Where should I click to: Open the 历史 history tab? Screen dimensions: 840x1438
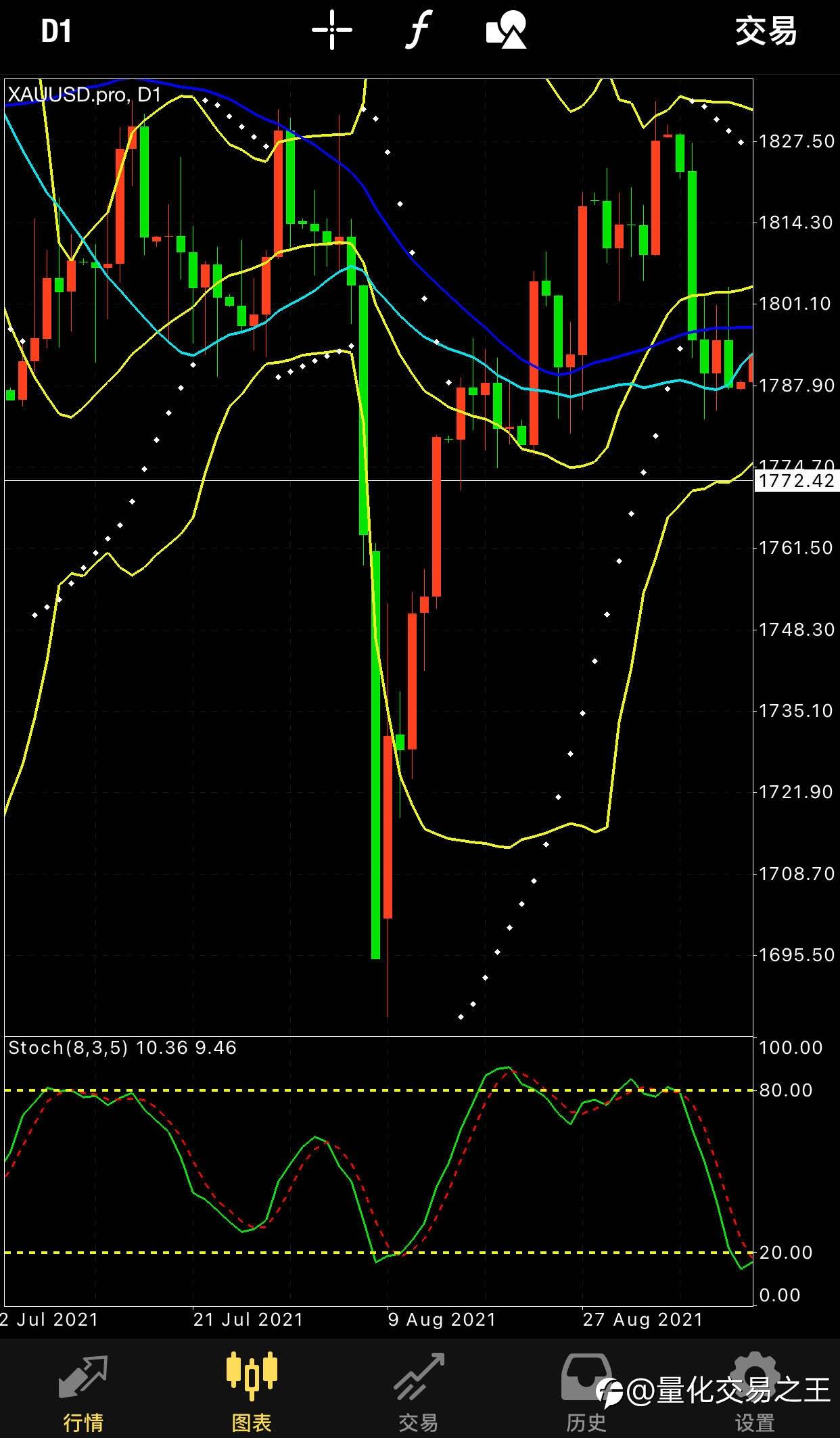click(x=586, y=1391)
